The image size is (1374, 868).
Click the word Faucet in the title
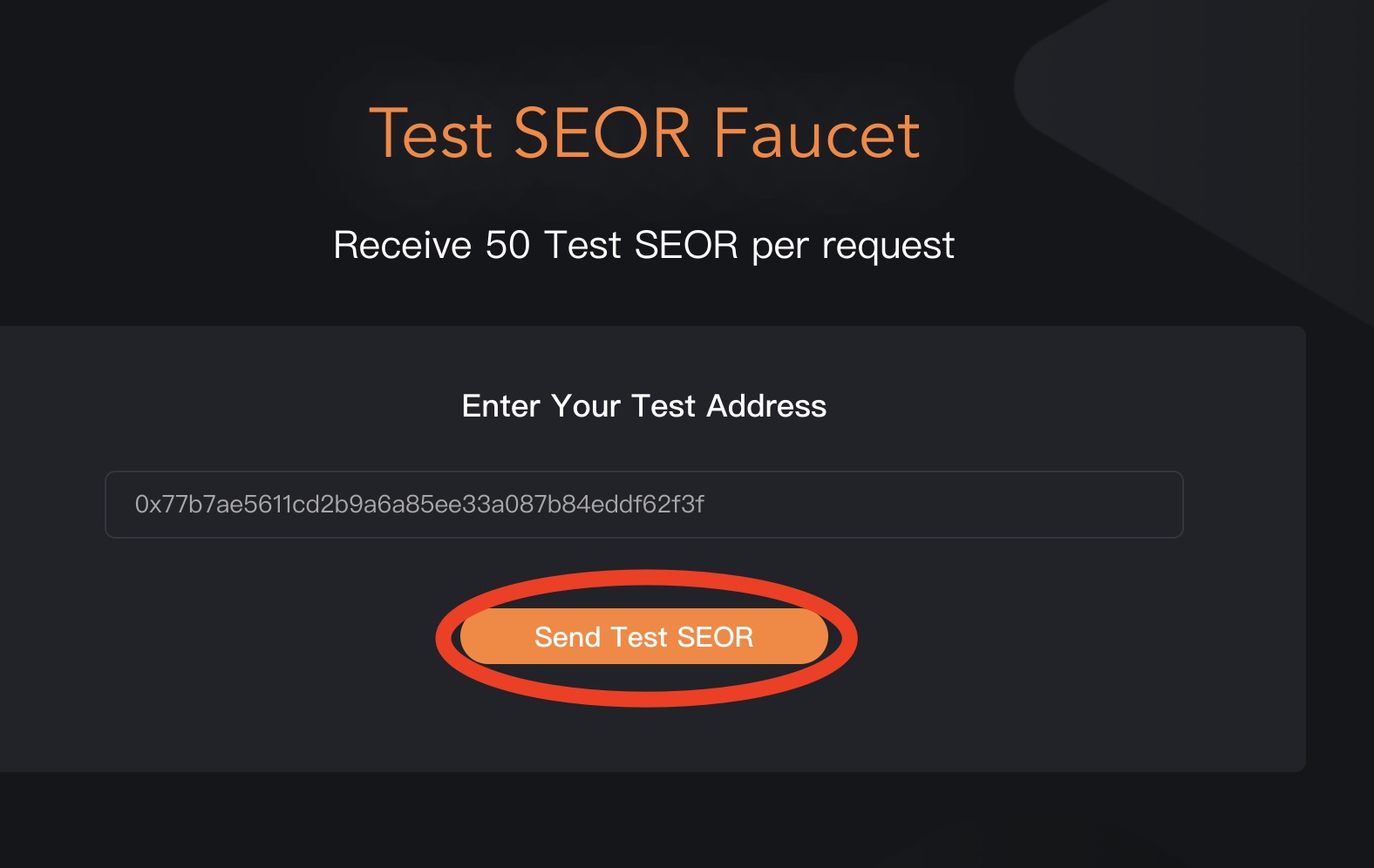(x=816, y=133)
